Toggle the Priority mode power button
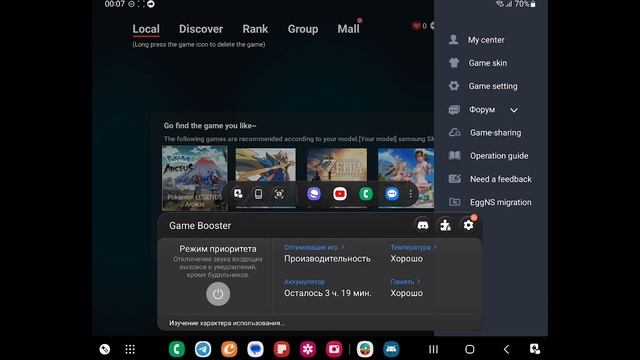Image resolution: width=640 pixels, height=360 pixels. tap(218, 294)
